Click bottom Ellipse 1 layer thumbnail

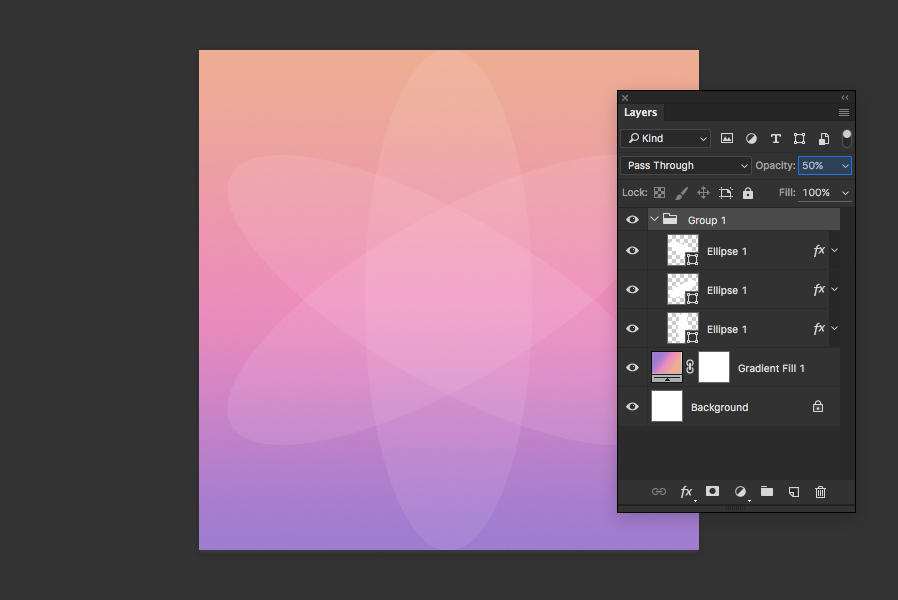coord(683,328)
